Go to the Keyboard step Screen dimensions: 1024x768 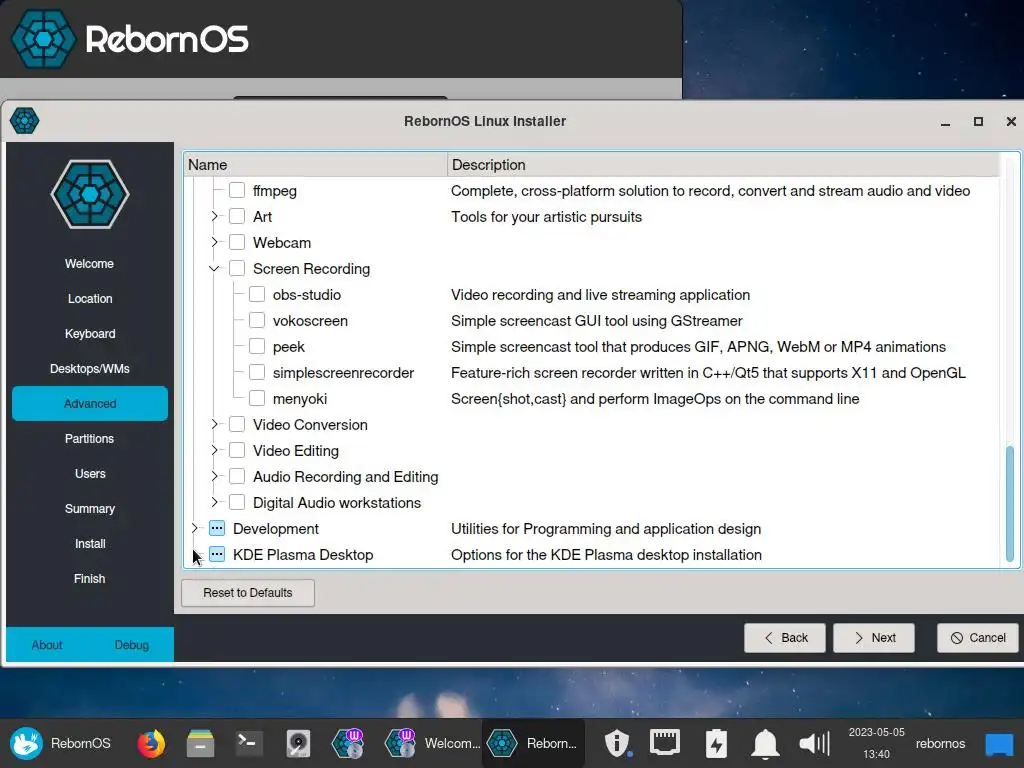(89, 334)
